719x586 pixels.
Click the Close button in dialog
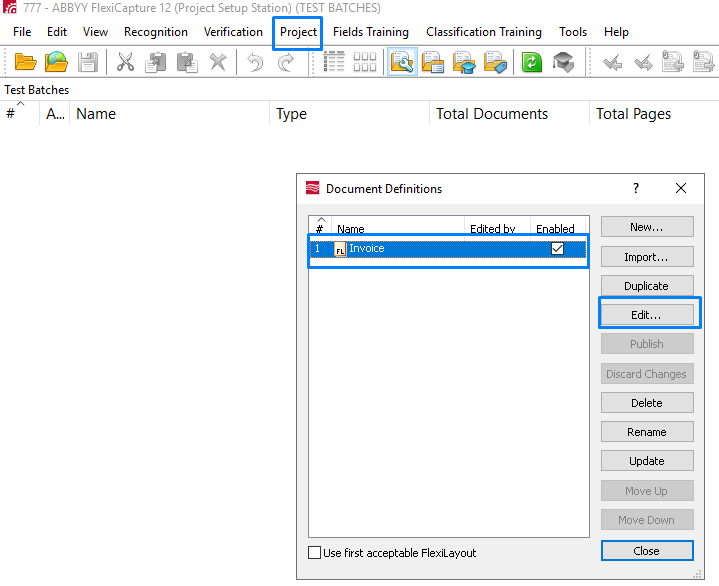point(647,551)
